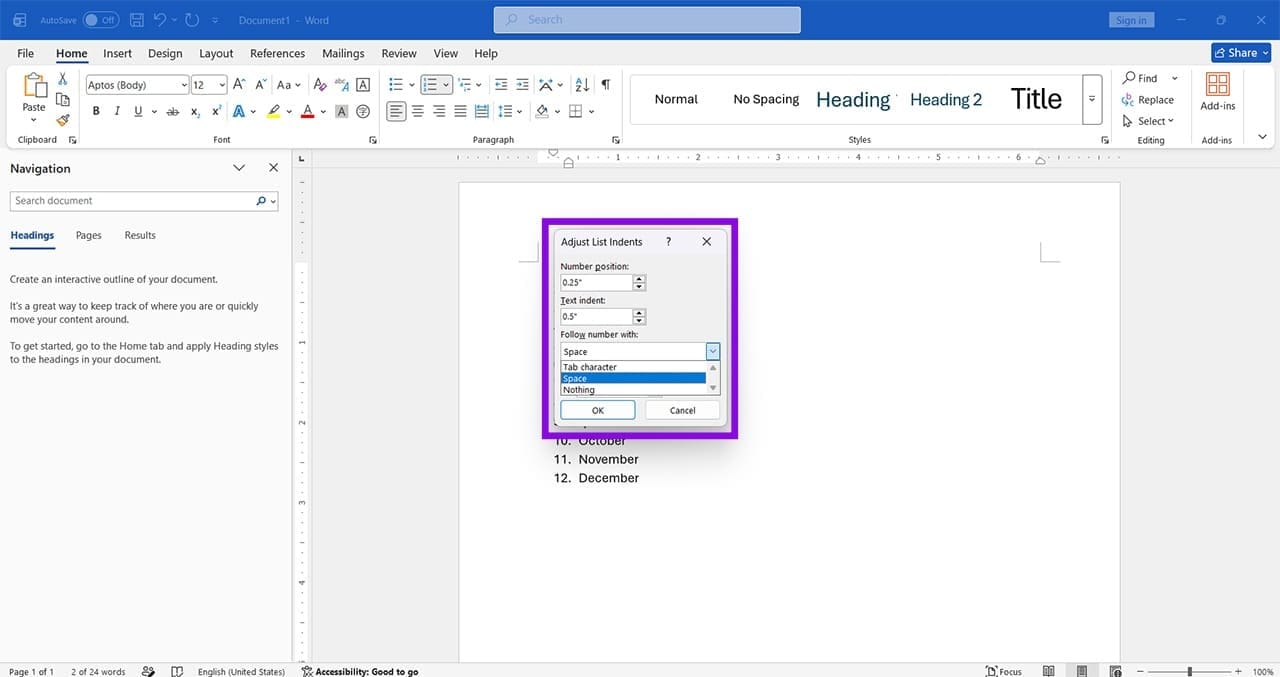Screen dimensions: 1280x677
Task: Click Cancel in Adjust List Indents dialog
Action: pos(682,410)
